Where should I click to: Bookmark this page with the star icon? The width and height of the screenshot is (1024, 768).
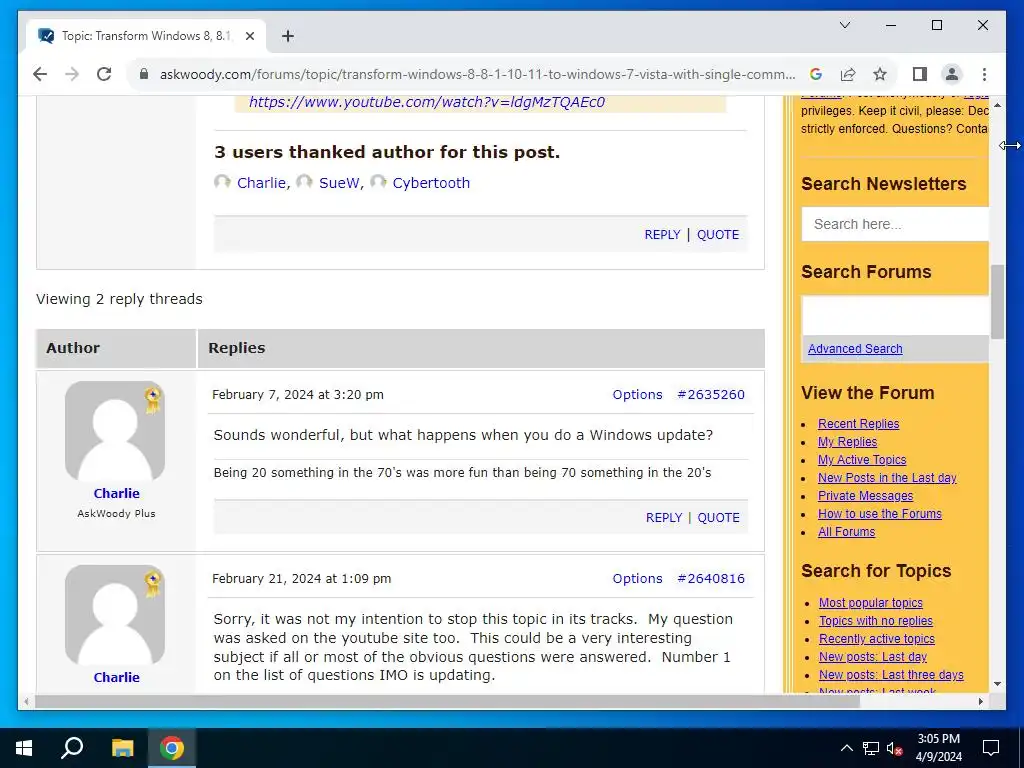pyautogui.click(x=880, y=74)
